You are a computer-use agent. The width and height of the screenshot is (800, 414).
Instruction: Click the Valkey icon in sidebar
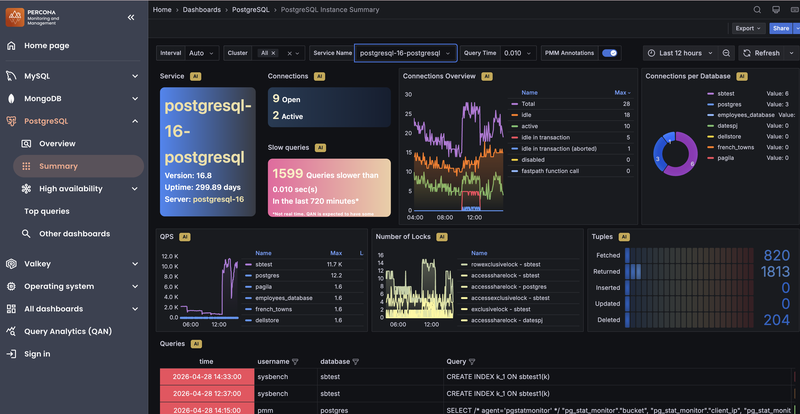[x=11, y=264]
